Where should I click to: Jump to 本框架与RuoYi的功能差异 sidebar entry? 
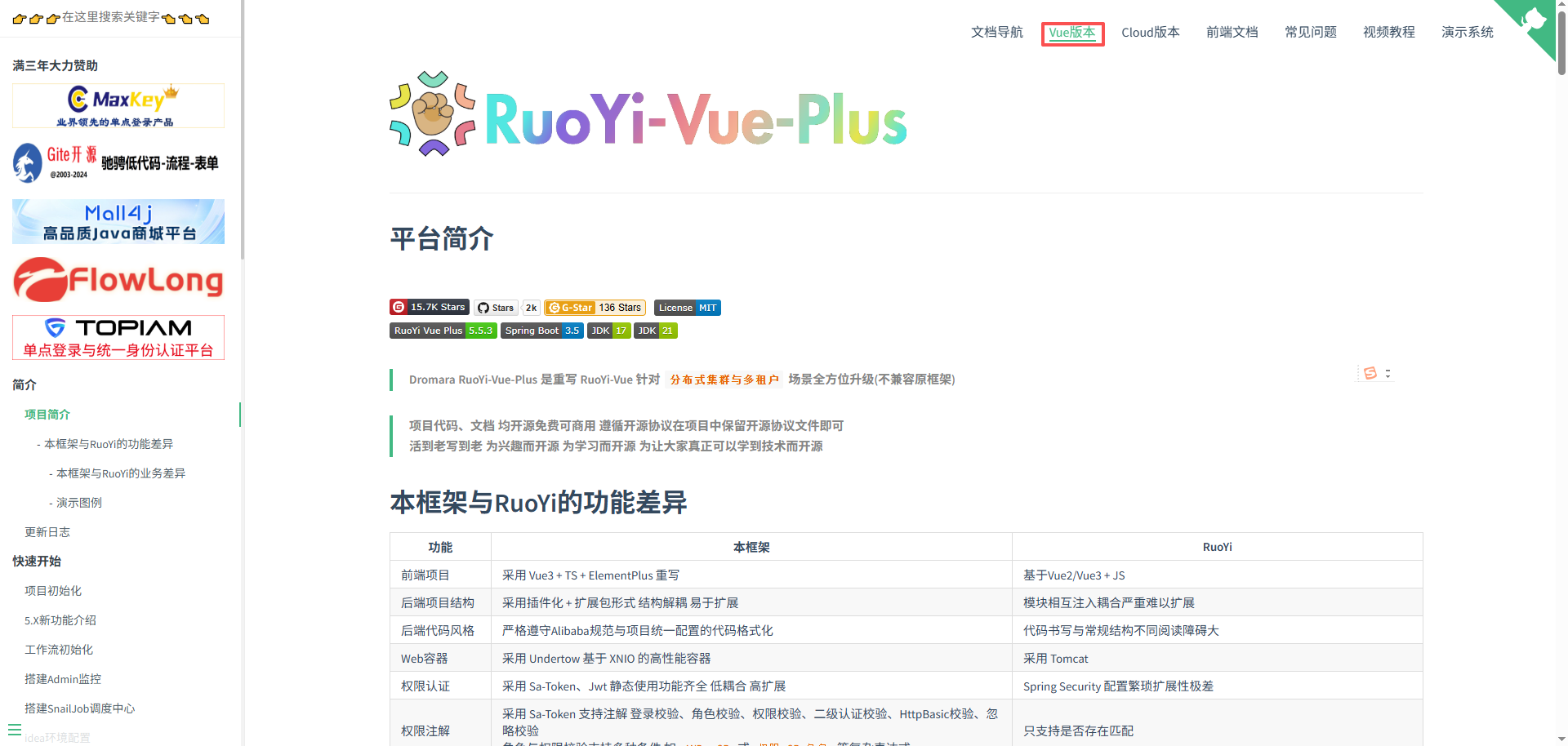(109, 444)
